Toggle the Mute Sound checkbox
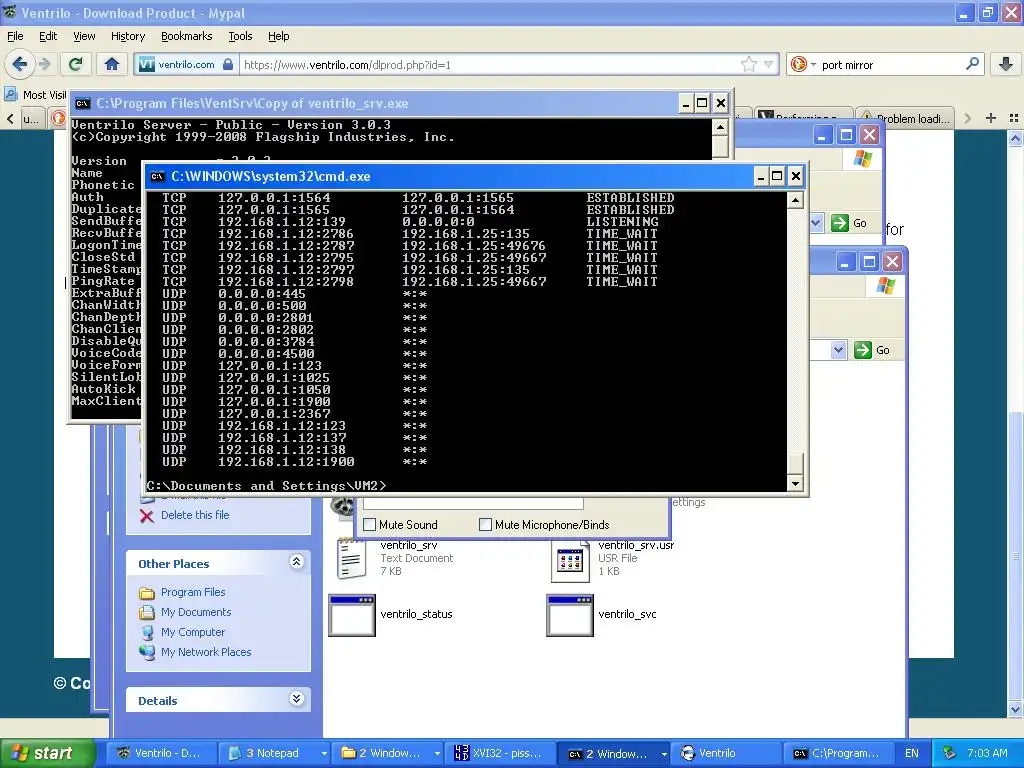Image resolution: width=1024 pixels, height=768 pixels. pos(370,524)
